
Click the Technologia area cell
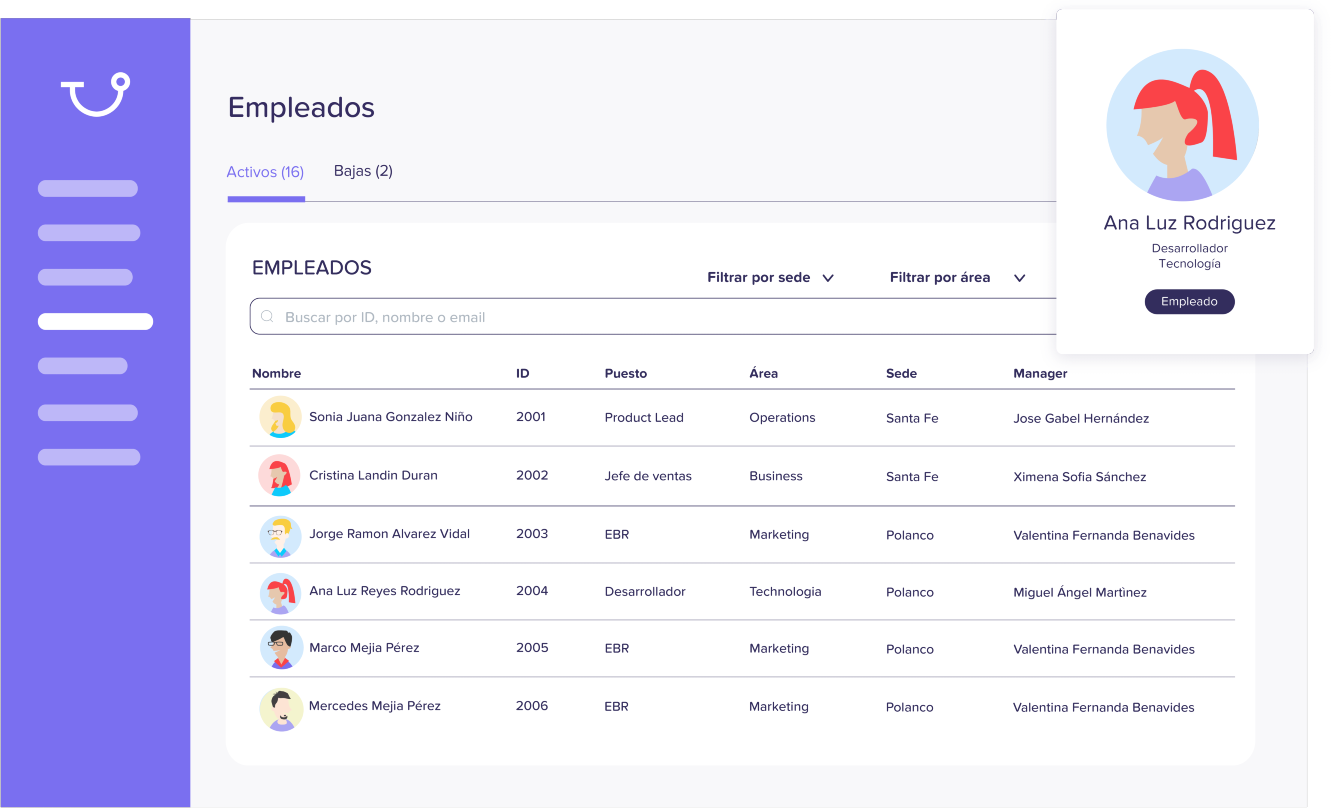pyautogui.click(x=785, y=592)
